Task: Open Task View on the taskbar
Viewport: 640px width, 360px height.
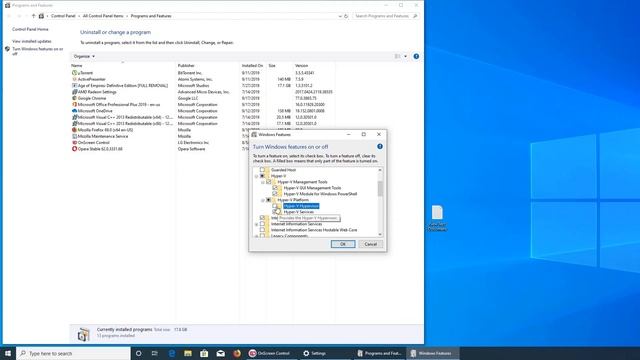Action: [155, 353]
